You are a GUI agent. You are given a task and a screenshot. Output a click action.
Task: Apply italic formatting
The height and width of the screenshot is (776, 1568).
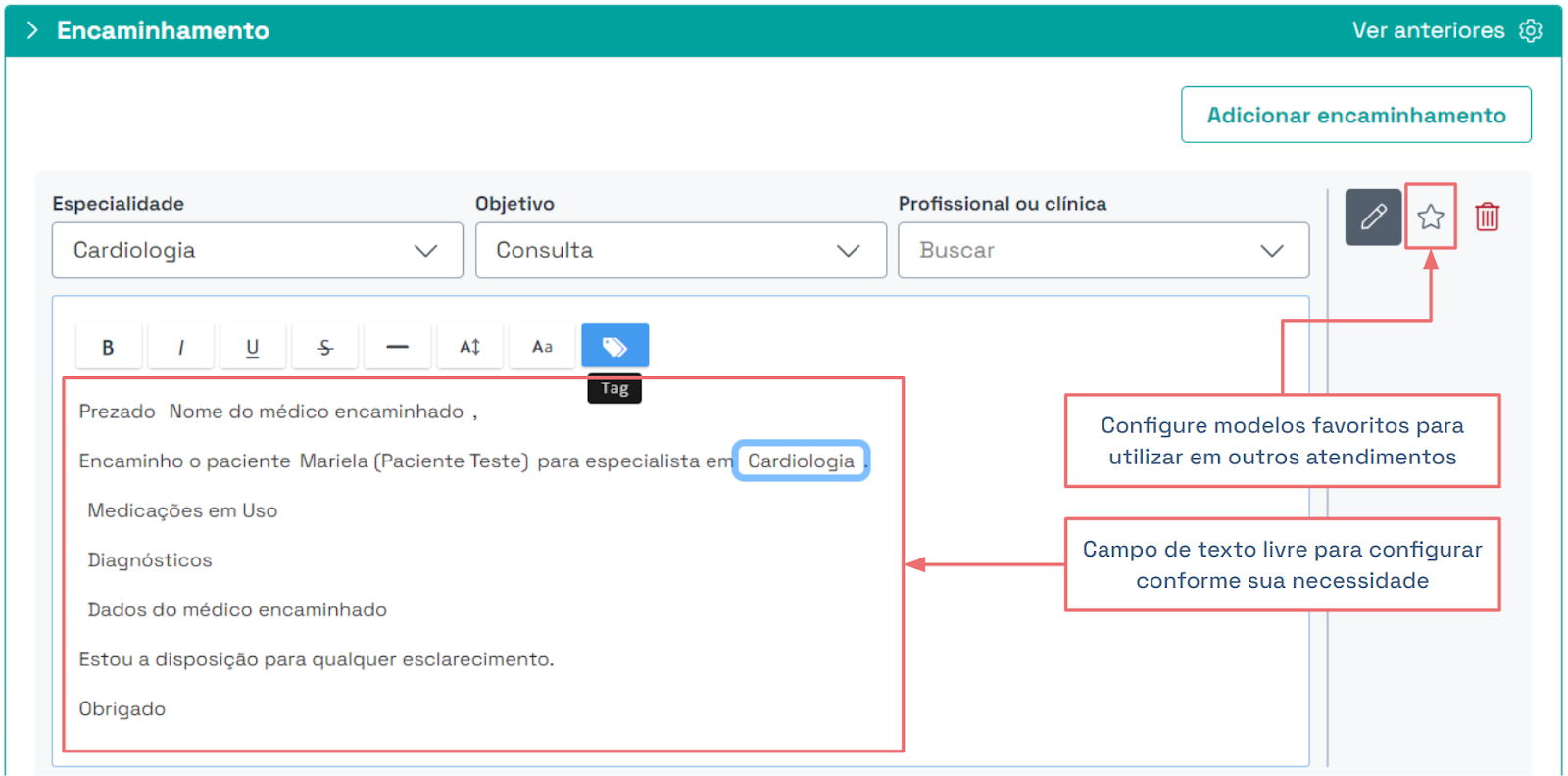tap(180, 347)
